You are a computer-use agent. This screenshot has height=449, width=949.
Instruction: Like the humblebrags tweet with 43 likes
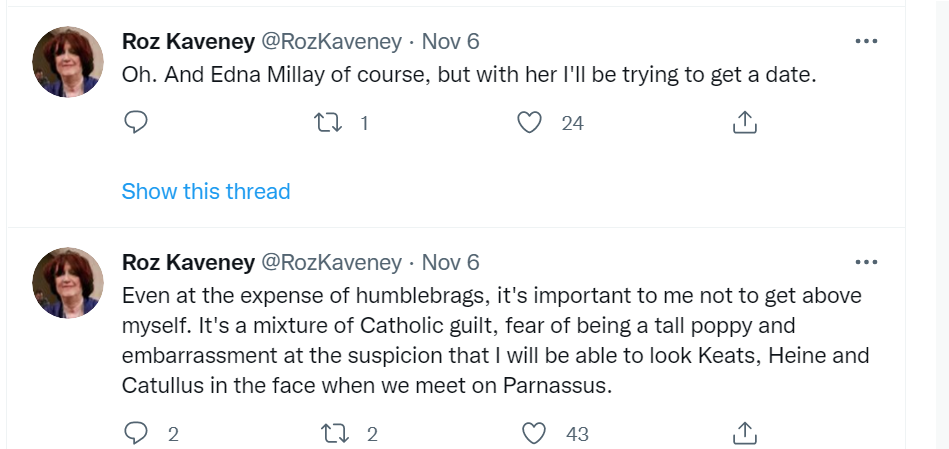(536, 433)
